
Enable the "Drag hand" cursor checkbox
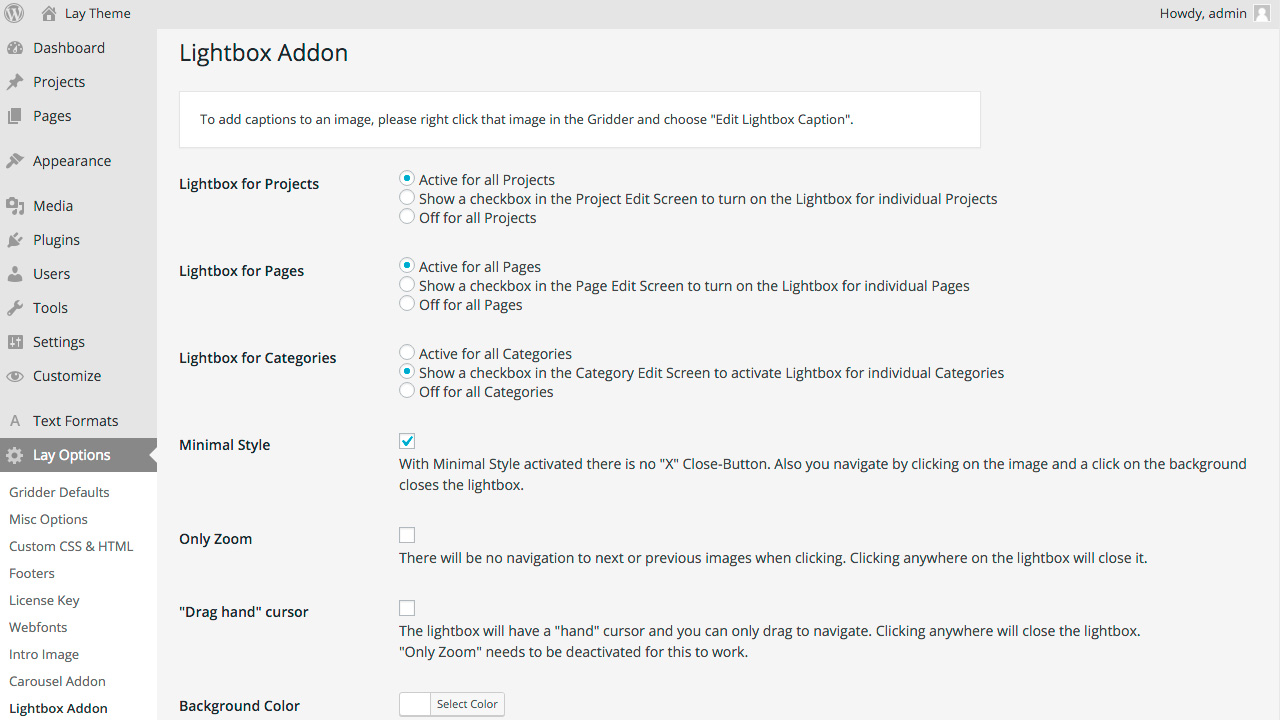pos(407,608)
